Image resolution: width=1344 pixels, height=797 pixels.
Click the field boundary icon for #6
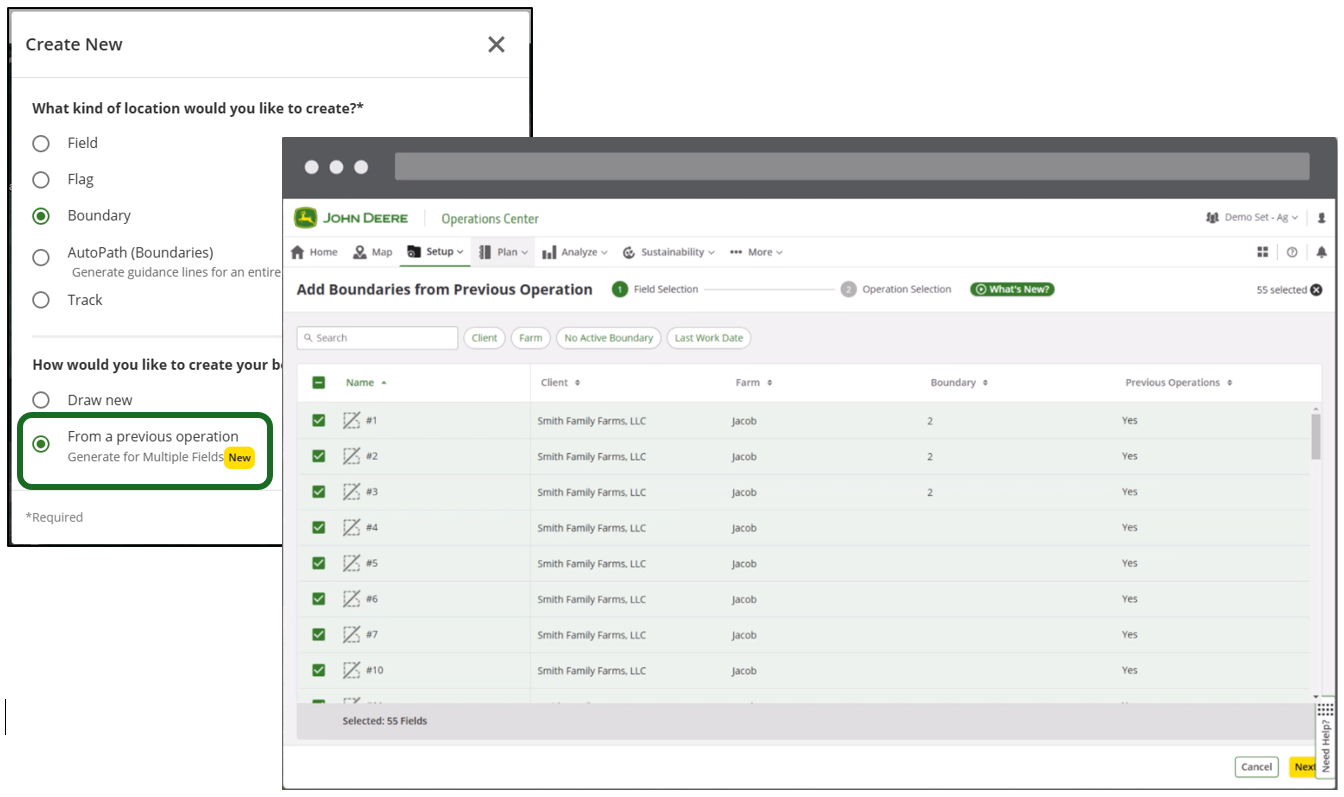351,599
